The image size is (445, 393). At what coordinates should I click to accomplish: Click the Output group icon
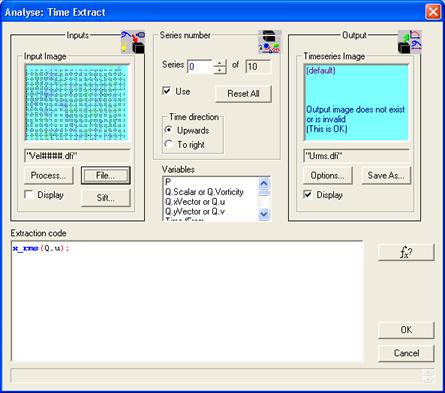(410, 42)
